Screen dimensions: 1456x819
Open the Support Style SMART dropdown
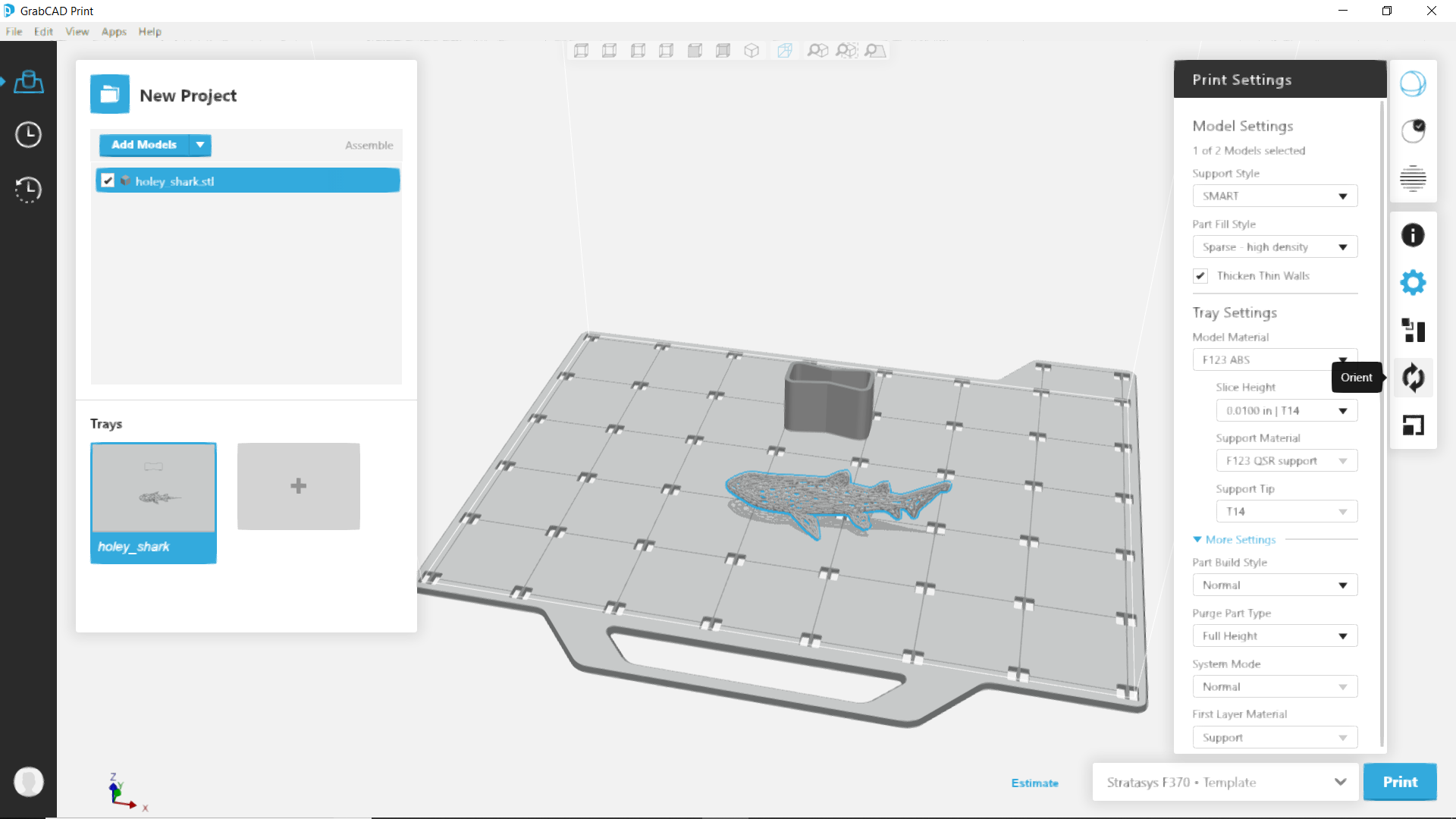[x=1275, y=196]
